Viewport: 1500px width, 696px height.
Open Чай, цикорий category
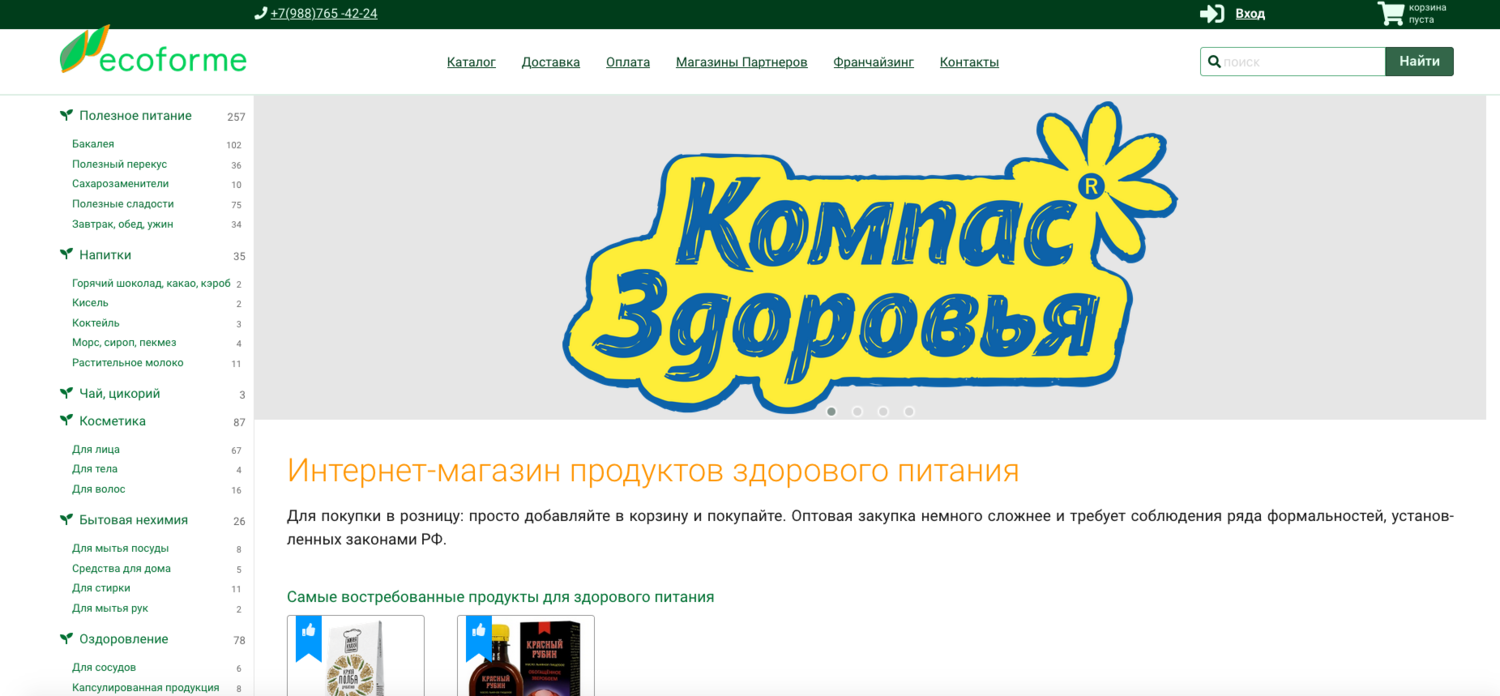pyautogui.click(x=119, y=394)
